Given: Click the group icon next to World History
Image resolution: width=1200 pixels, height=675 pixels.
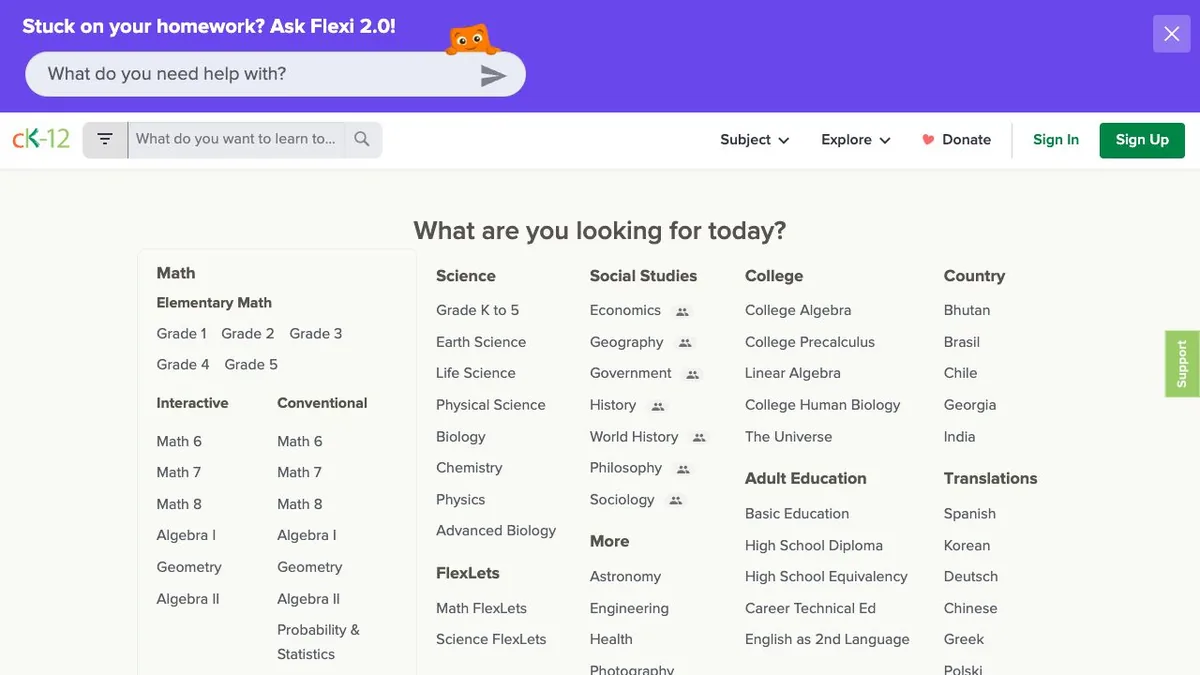Looking at the screenshot, I should [x=699, y=438].
